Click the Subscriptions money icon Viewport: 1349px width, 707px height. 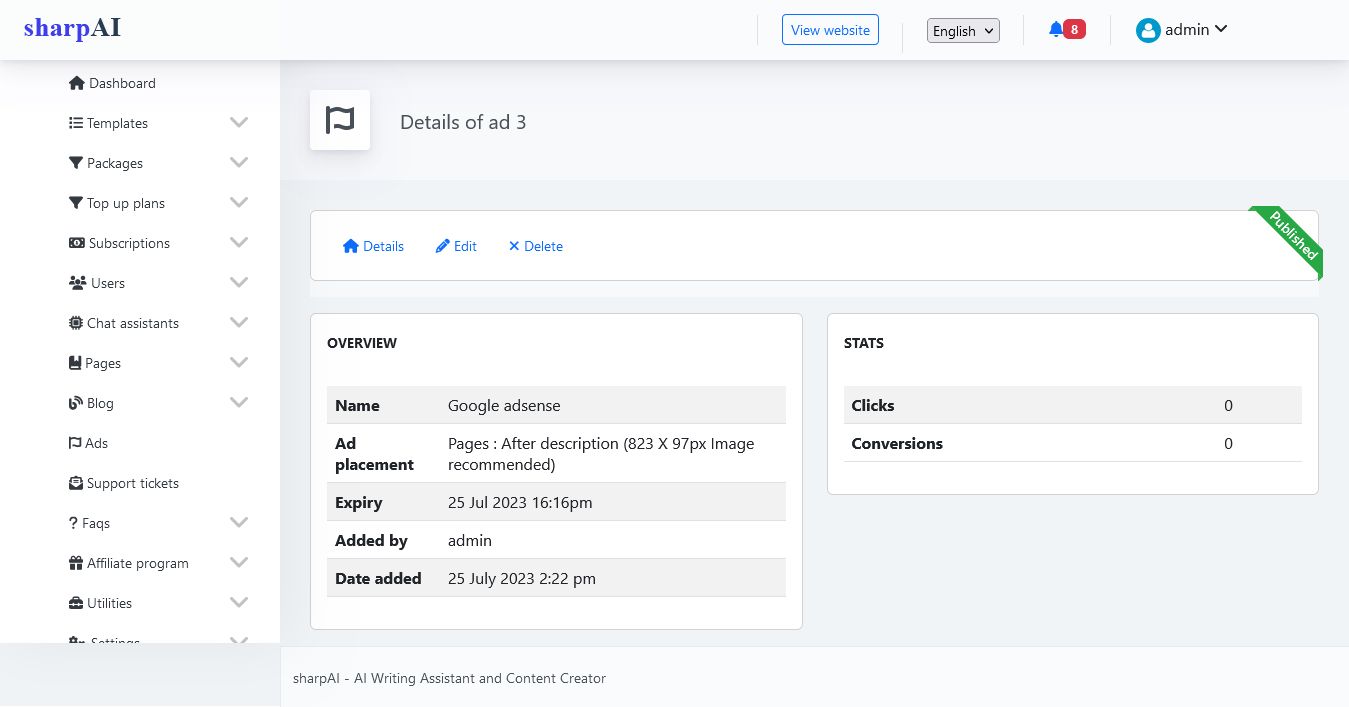pyautogui.click(x=76, y=243)
